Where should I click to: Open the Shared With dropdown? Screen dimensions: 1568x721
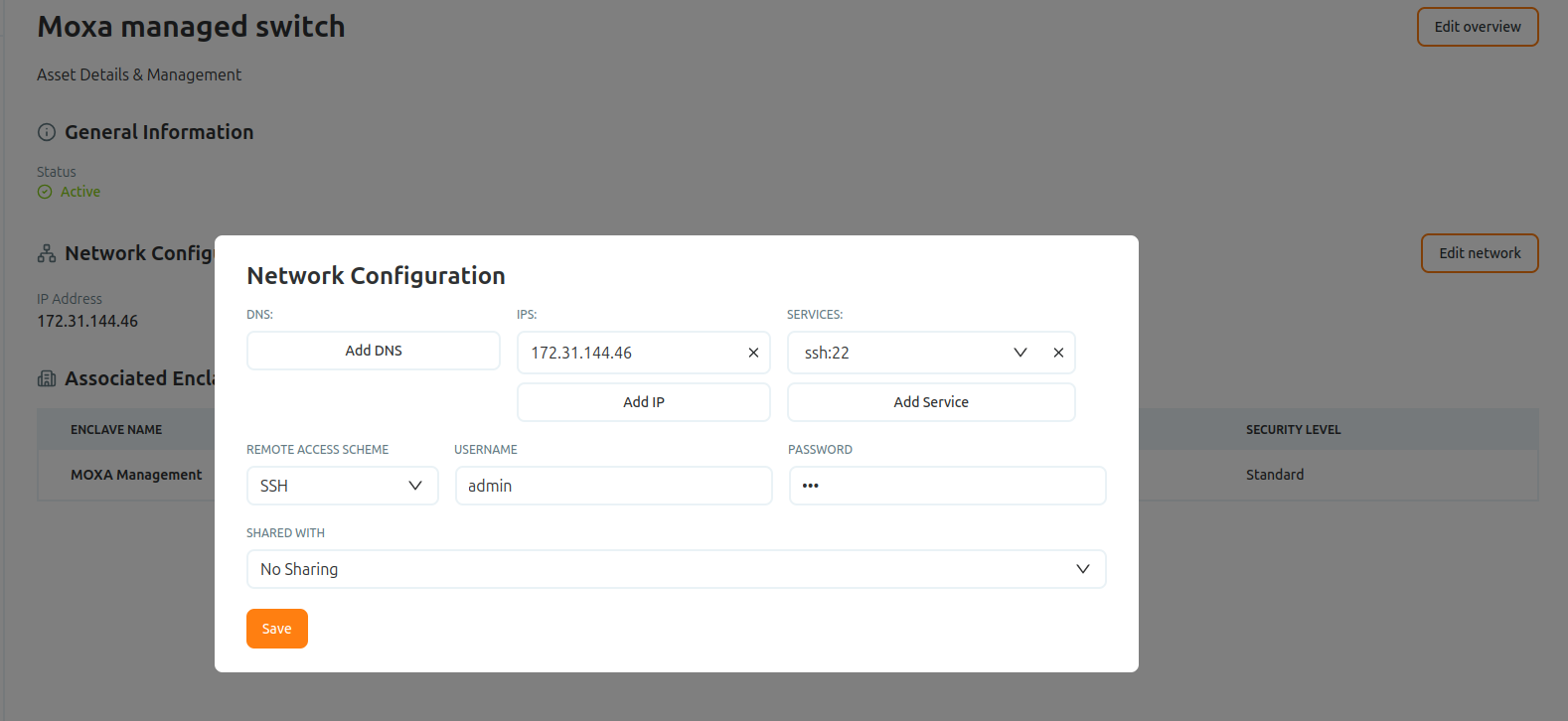pyautogui.click(x=676, y=569)
